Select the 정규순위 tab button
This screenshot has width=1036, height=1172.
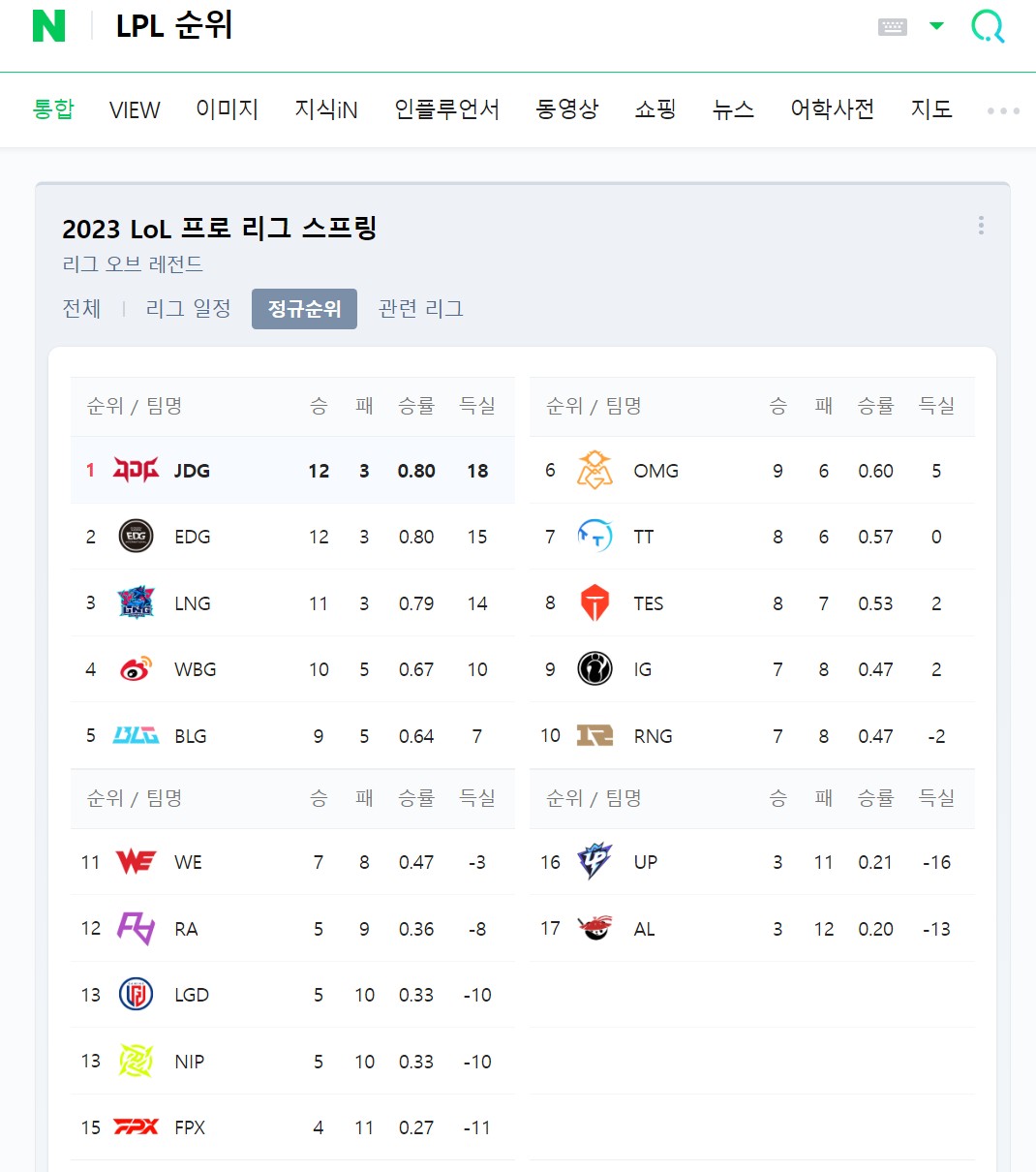(304, 309)
